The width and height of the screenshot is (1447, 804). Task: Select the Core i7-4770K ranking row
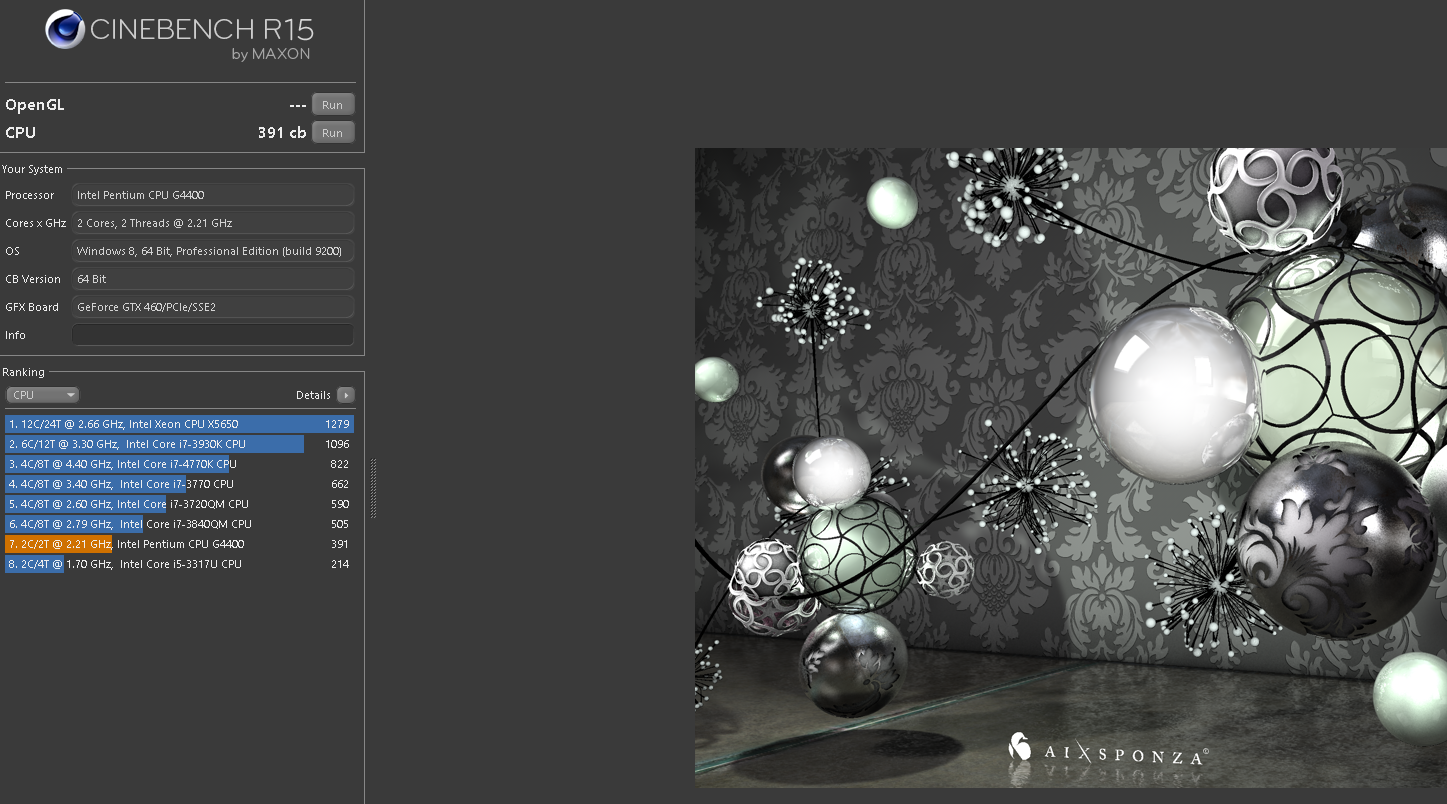pos(178,464)
